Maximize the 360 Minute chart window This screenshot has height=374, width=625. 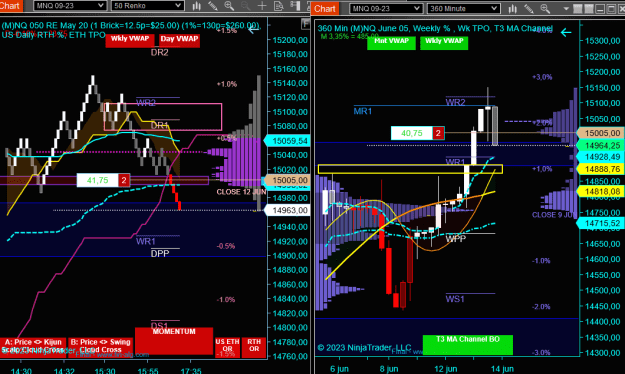611,8
